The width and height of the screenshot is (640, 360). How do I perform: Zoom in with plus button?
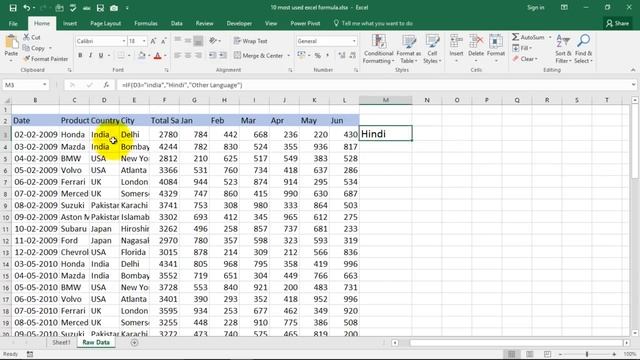click(x=614, y=354)
